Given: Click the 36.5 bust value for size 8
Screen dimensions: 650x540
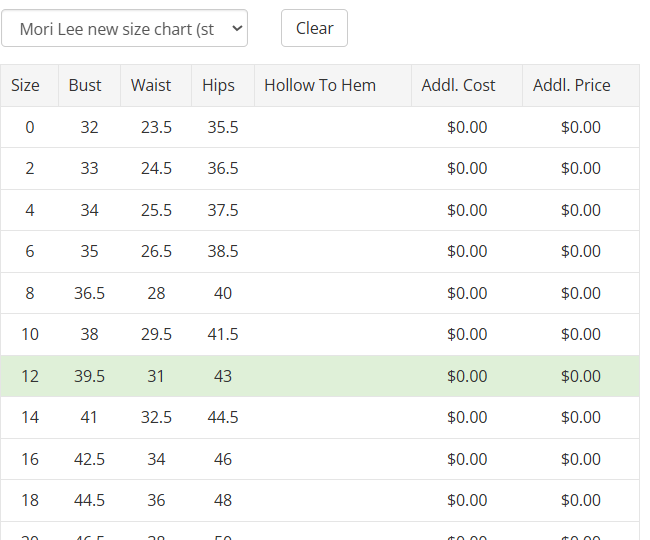Looking at the screenshot, I should pyautogui.click(x=90, y=293).
